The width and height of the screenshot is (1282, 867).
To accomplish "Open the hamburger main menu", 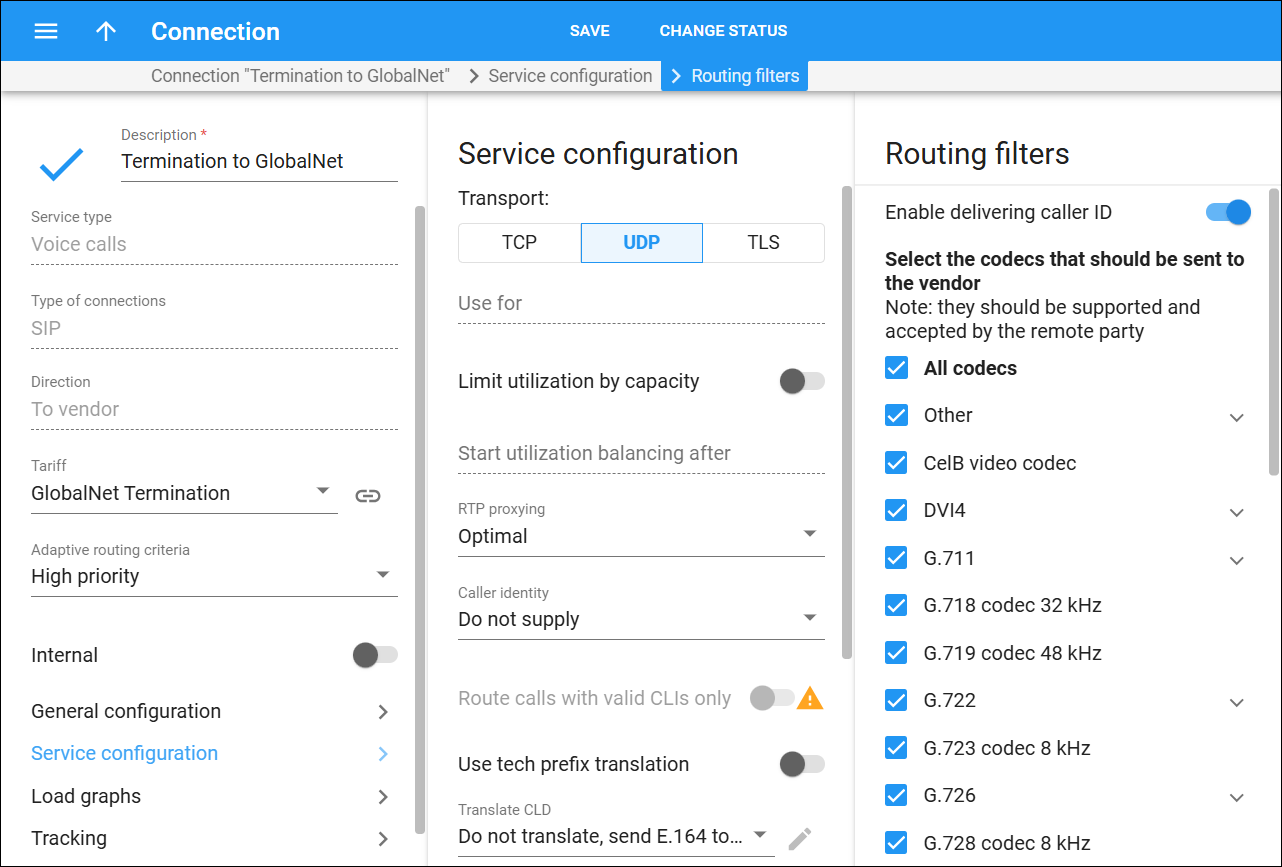I will [x=46, y=31].
